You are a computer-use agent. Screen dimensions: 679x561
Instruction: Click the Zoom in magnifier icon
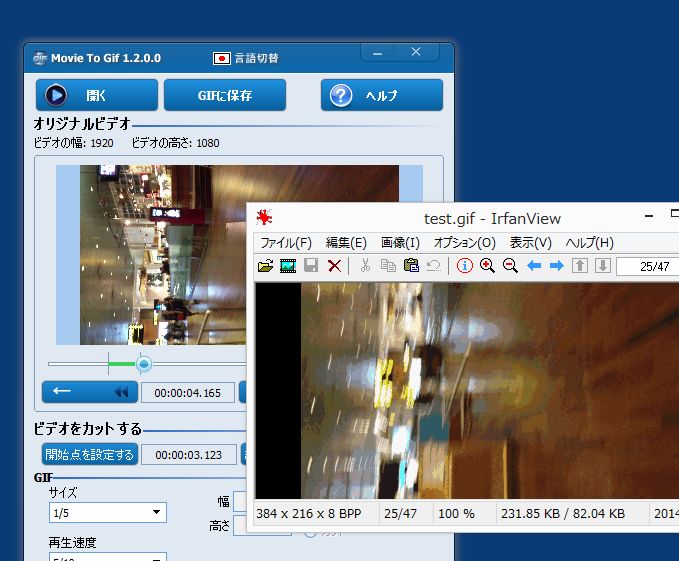click(487, 265)
